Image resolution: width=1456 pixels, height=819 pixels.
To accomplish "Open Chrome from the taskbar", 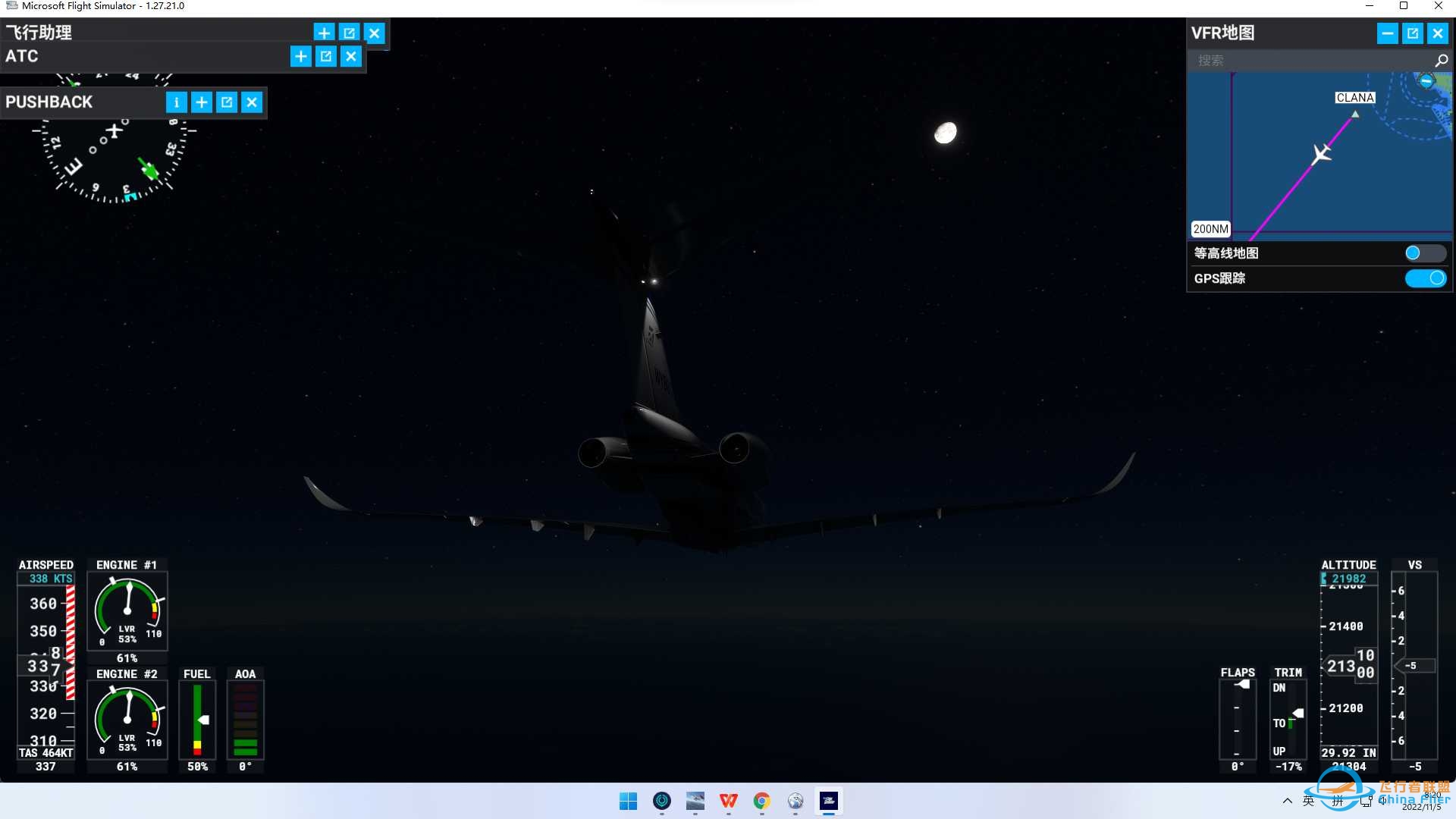I will click(x=761, y=801).
